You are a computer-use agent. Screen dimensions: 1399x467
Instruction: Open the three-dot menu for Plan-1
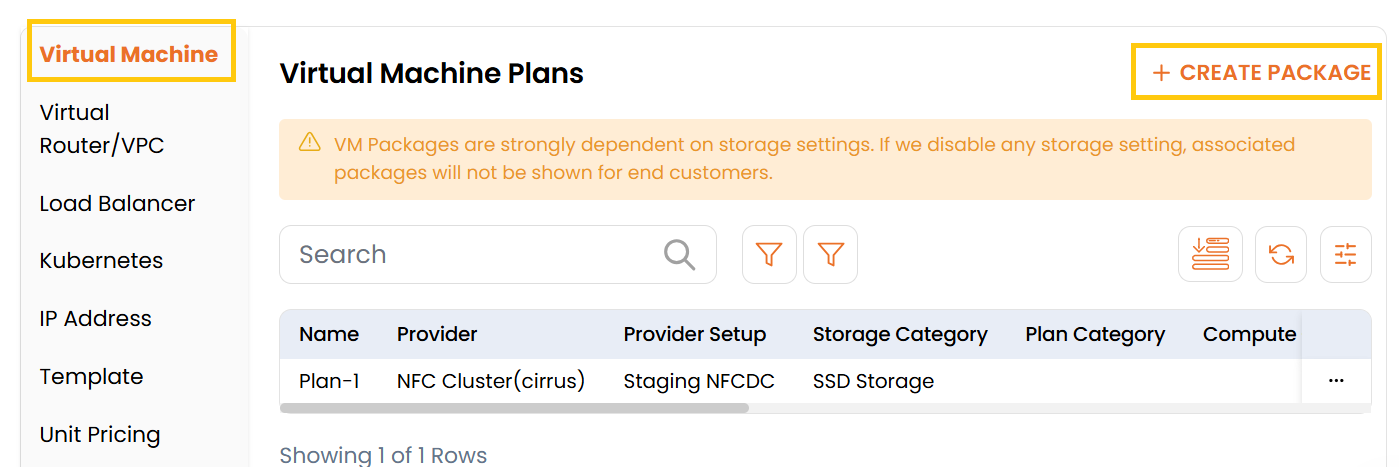(1336, 381)
